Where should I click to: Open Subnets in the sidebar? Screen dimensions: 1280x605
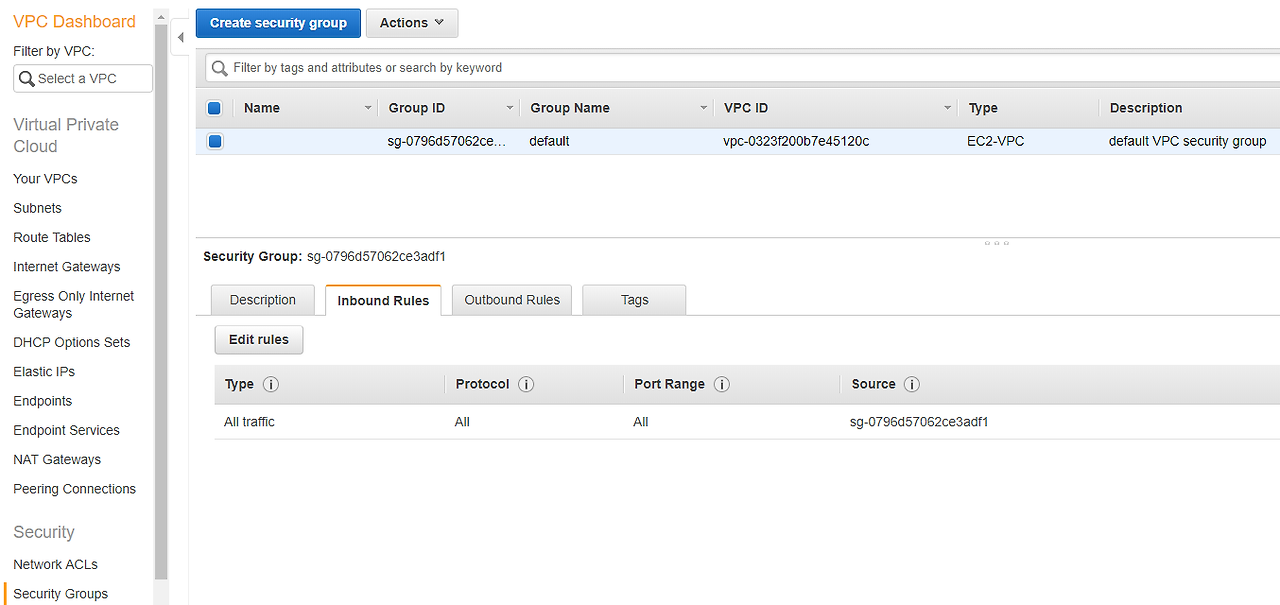click(x=37, y=208)
